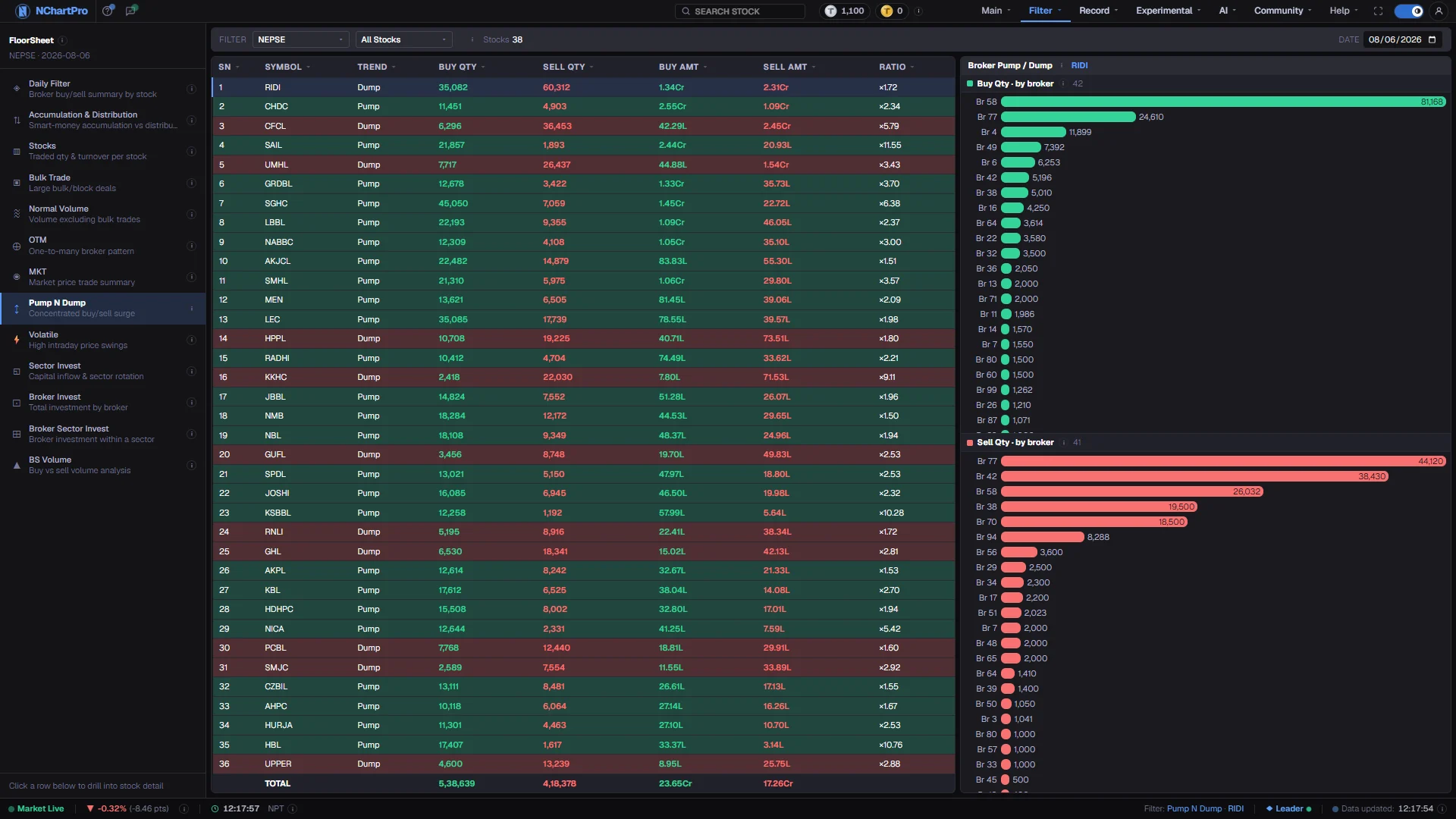Click the RIDI link in Broker Pump / Dump header
This screenshot has height=819, width=1456.
1079,65
